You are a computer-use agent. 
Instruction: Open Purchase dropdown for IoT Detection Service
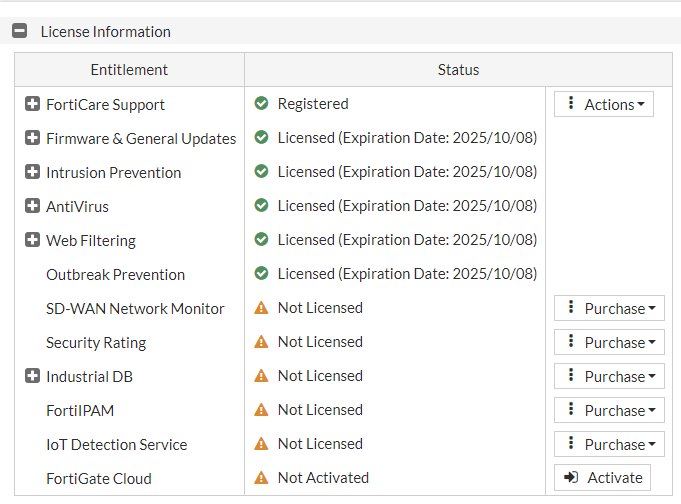(609, 445)
